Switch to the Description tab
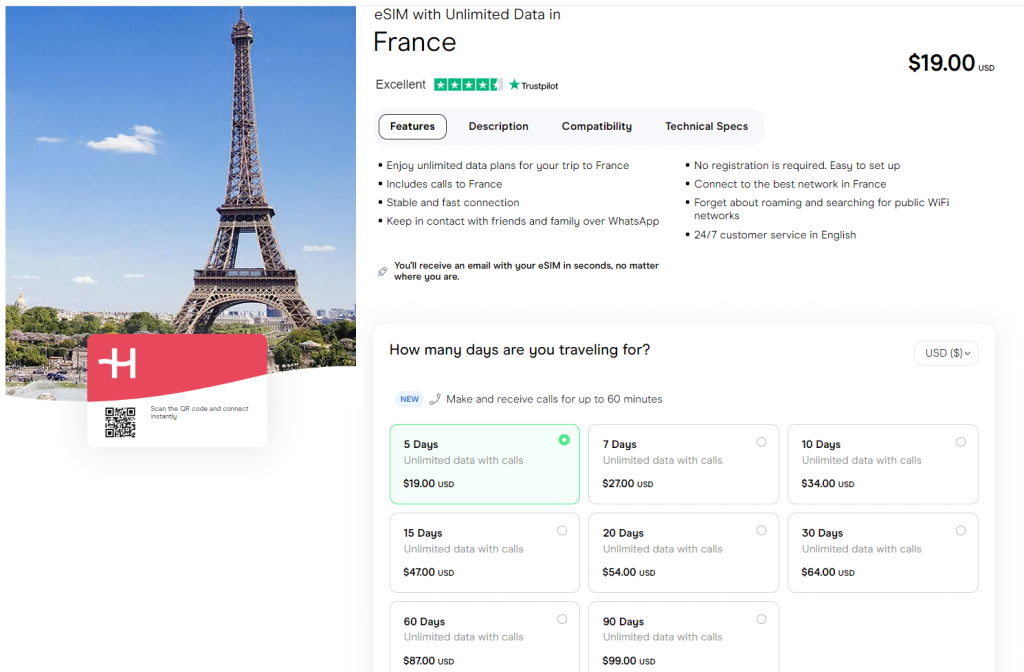Viewport: 1024px width, 672px height. tap(498, 126)
